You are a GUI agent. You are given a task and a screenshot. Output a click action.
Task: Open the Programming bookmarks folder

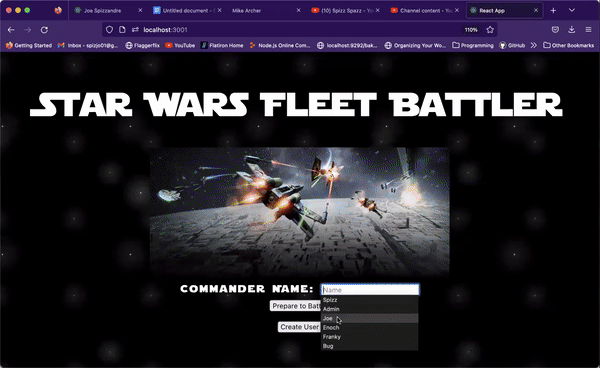473,46
